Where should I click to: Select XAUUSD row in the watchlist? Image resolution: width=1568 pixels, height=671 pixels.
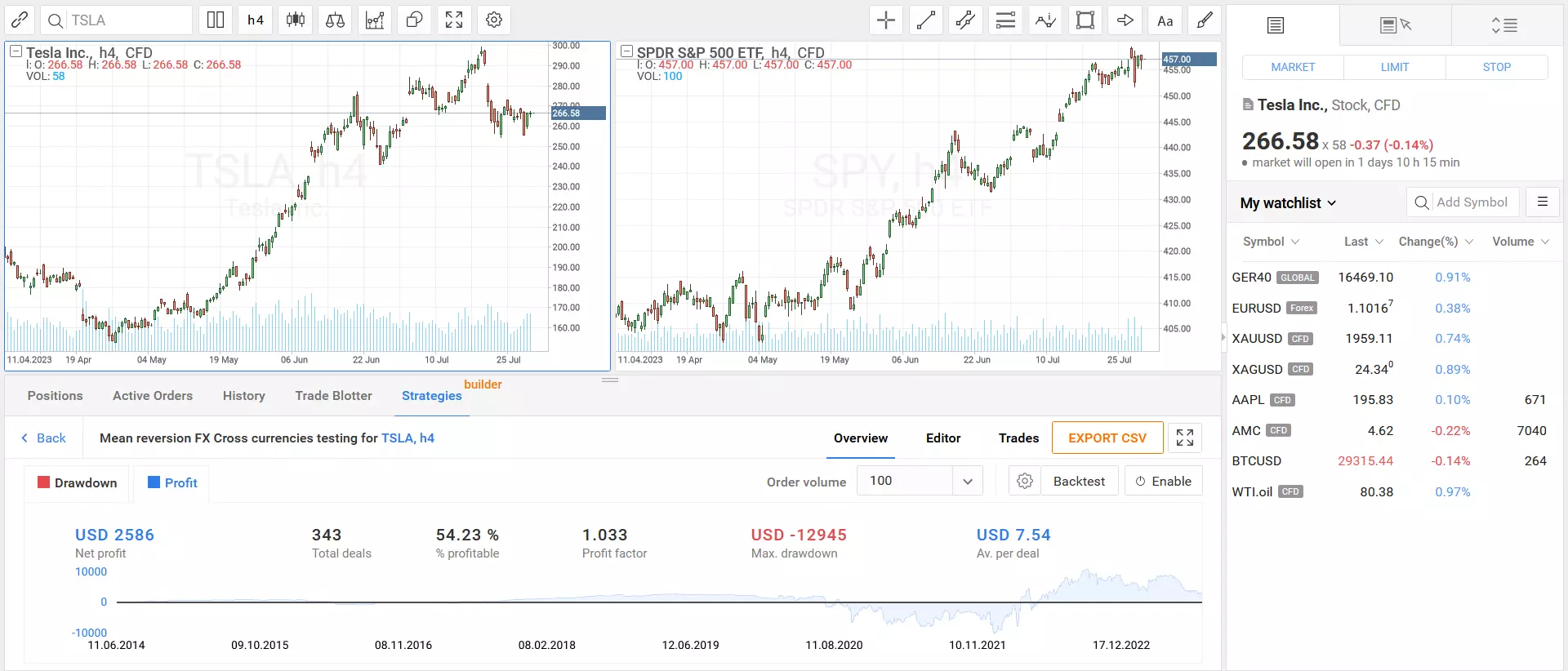point(1393,339)
